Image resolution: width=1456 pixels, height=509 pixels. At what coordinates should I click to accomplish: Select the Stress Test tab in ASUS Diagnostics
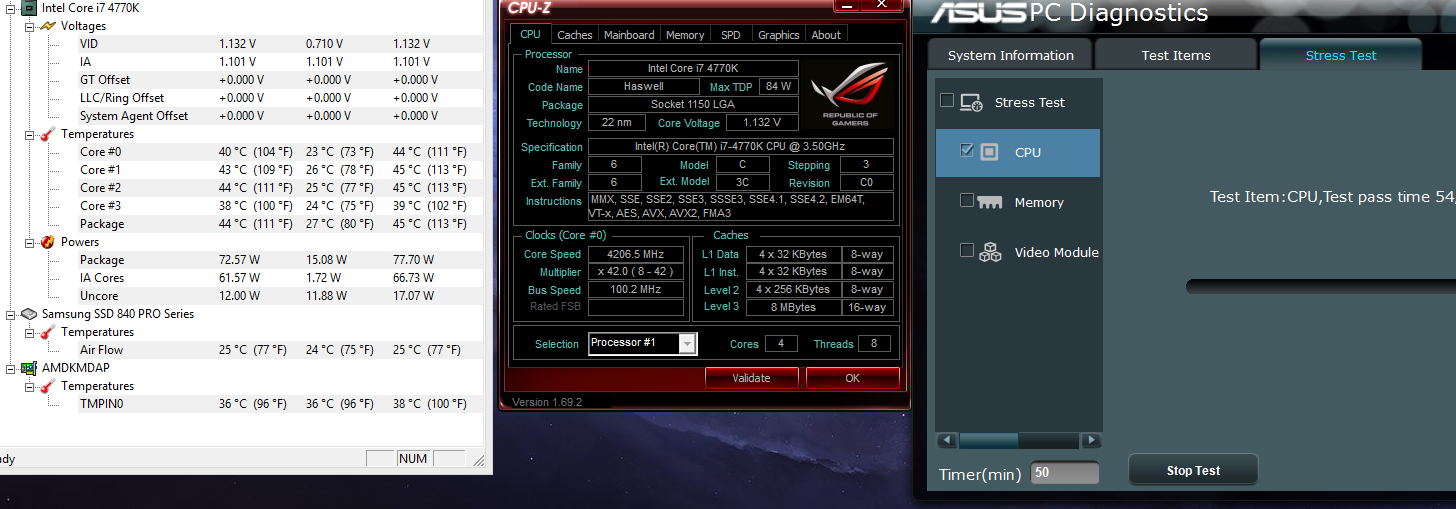click(1341, 55)
